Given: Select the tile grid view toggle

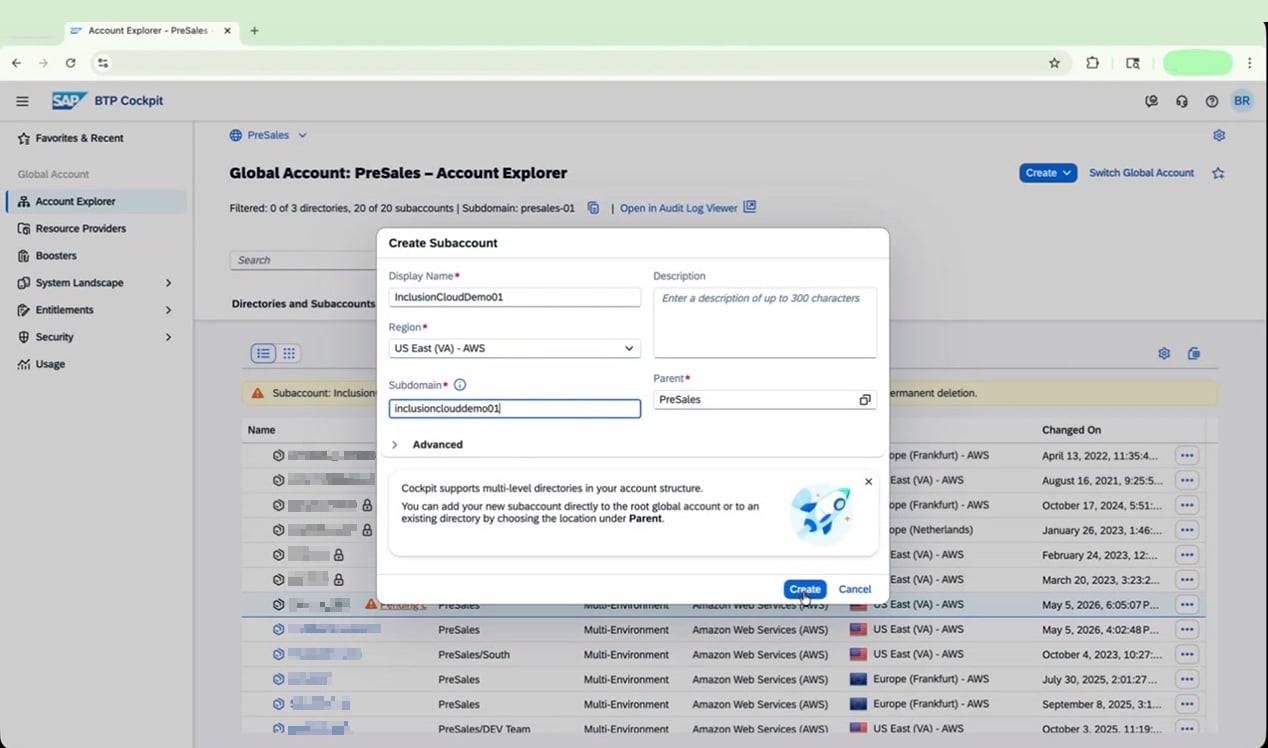Looking at the screenshot, I should point(289,353).
